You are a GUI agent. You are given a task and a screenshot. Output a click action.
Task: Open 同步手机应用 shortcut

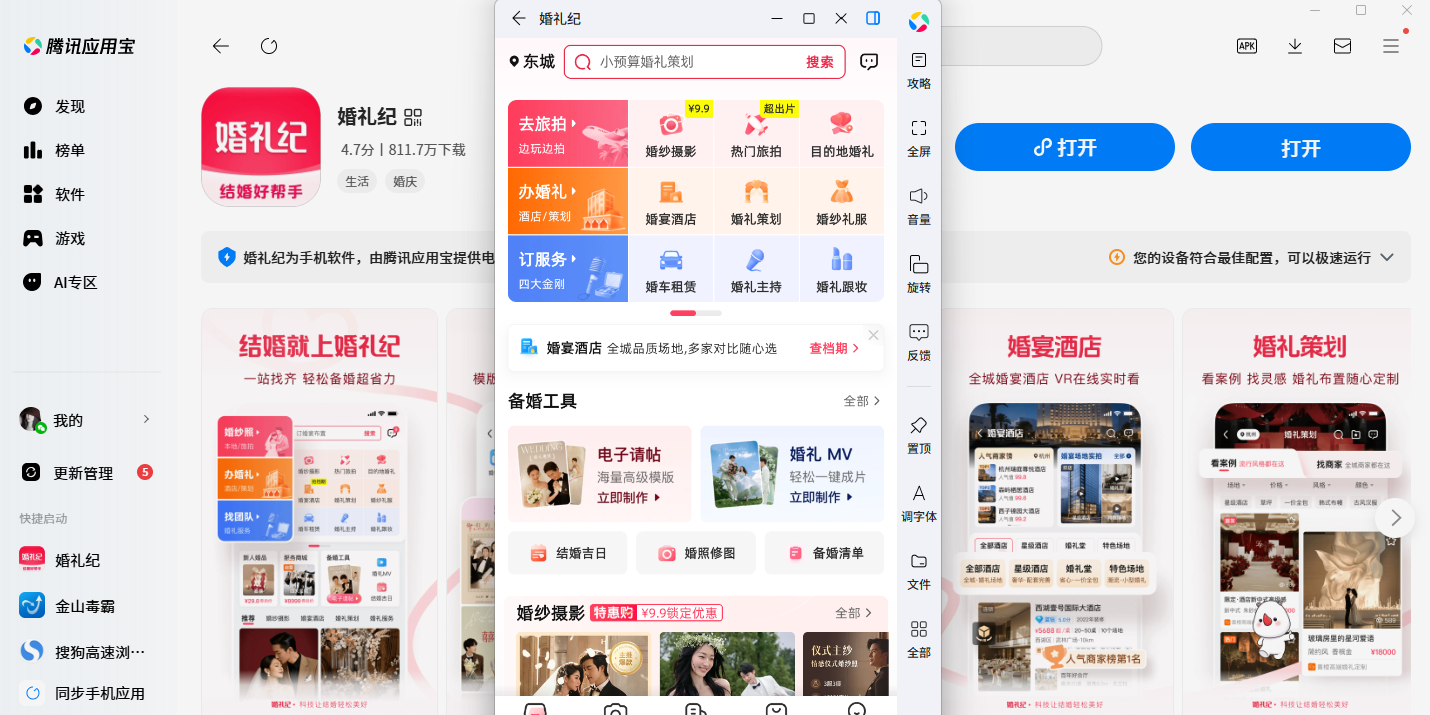pos(80,693)
